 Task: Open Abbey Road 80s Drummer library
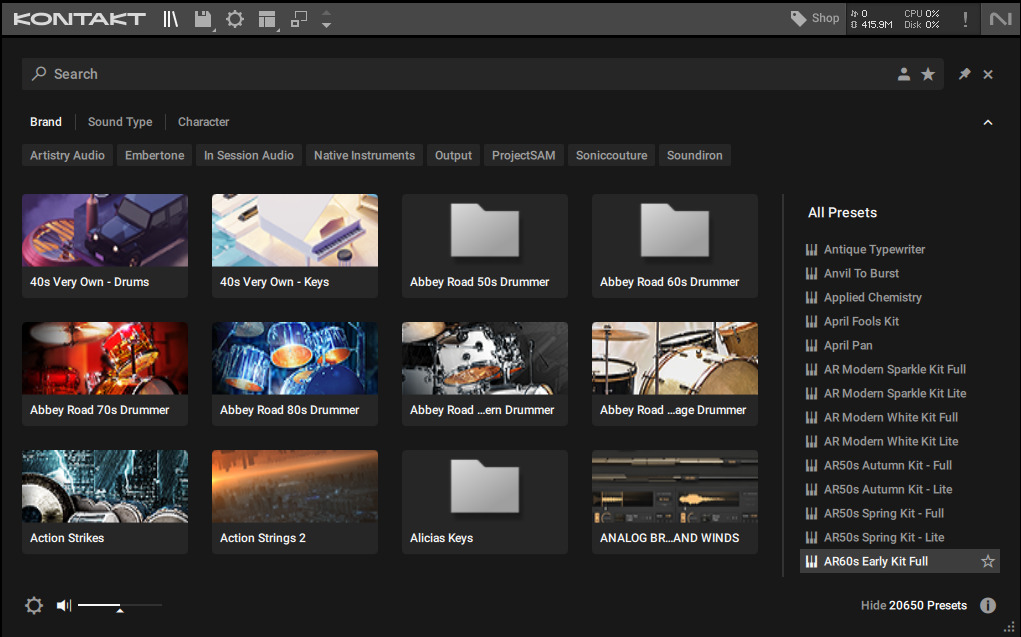click(295, 374)
